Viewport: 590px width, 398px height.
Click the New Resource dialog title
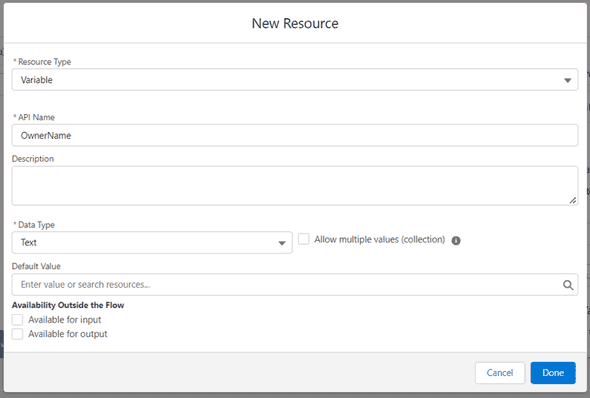[x=295, y=23]
